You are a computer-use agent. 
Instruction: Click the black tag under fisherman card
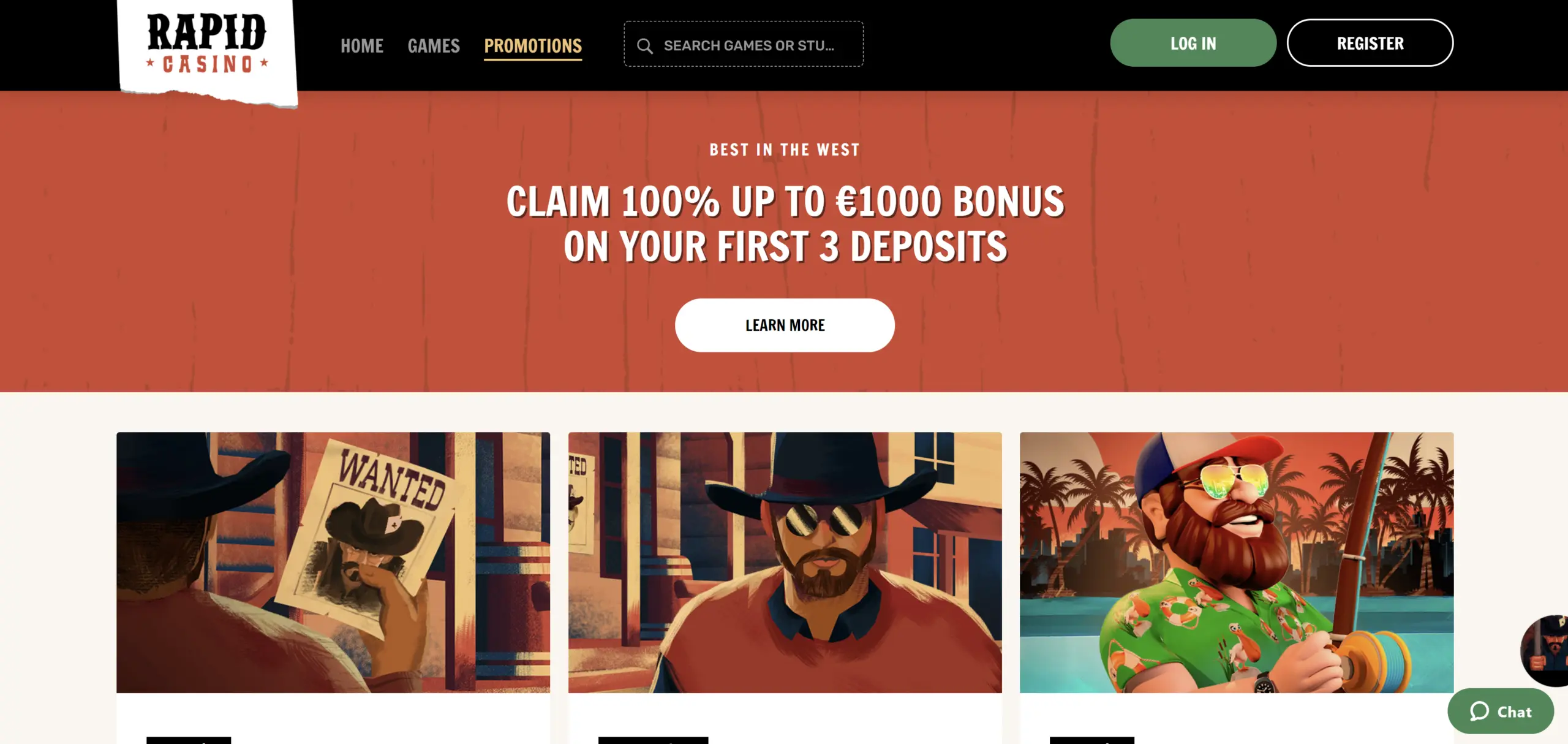click(x=1091, y=740)
